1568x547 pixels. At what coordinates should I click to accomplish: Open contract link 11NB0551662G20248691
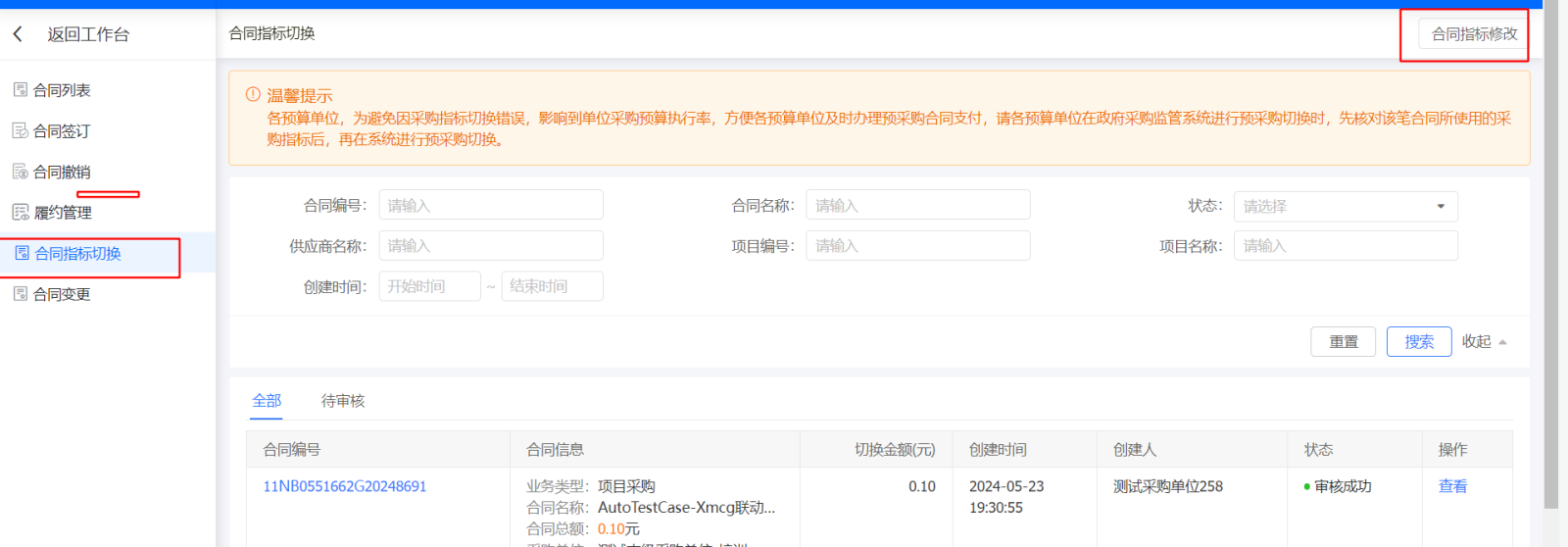[x=344, y=486]
